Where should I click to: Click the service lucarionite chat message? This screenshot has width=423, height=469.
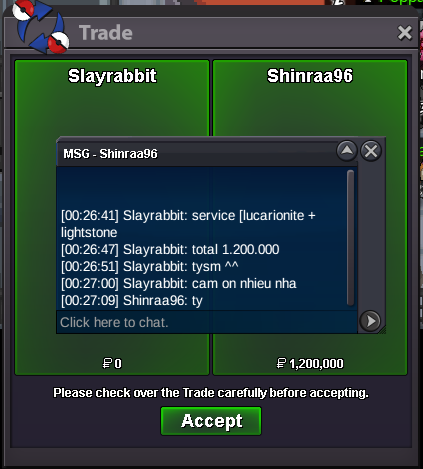click(x=188, y=224)
